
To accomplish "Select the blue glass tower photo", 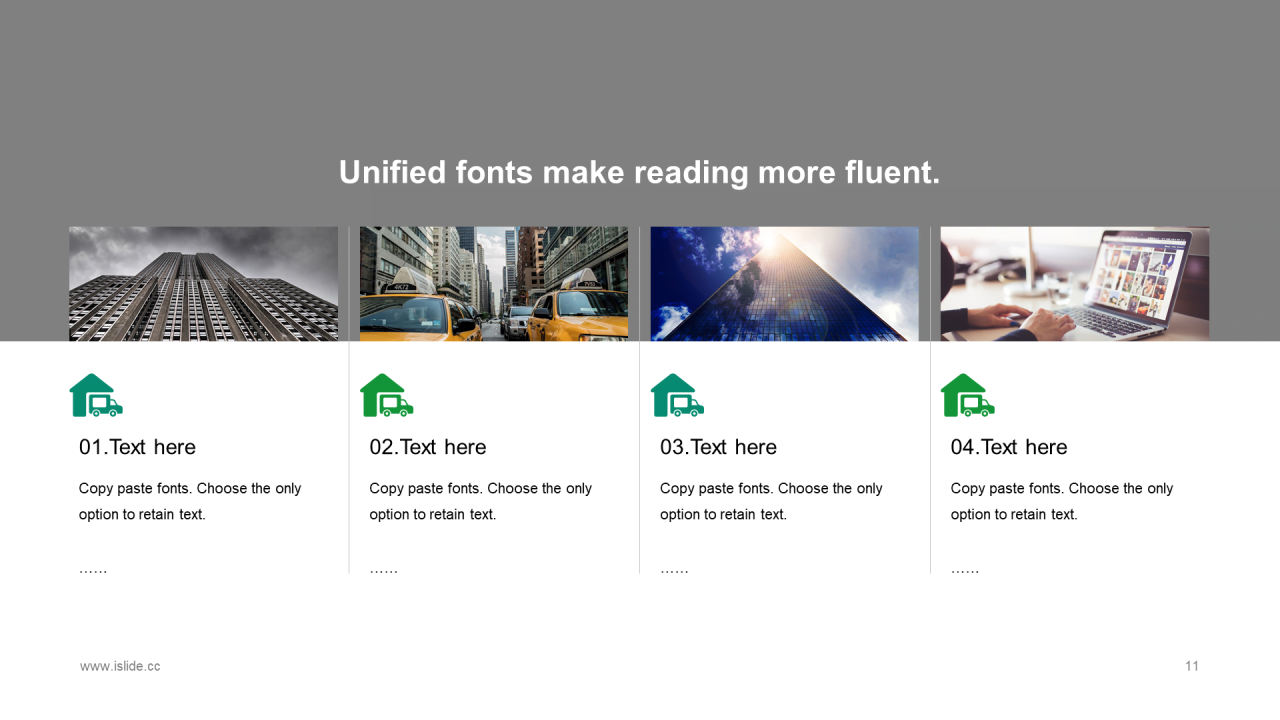I will (x=784, y=284).
